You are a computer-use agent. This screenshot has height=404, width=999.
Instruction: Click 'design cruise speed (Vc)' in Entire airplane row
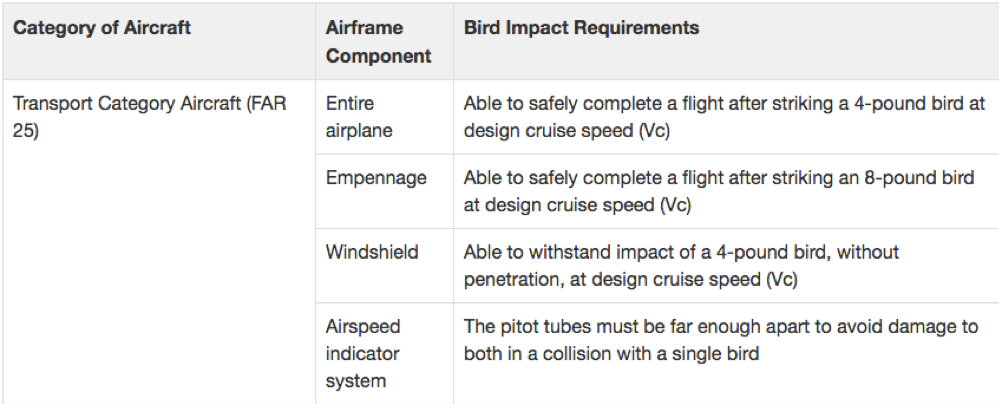tap(566, 131)
